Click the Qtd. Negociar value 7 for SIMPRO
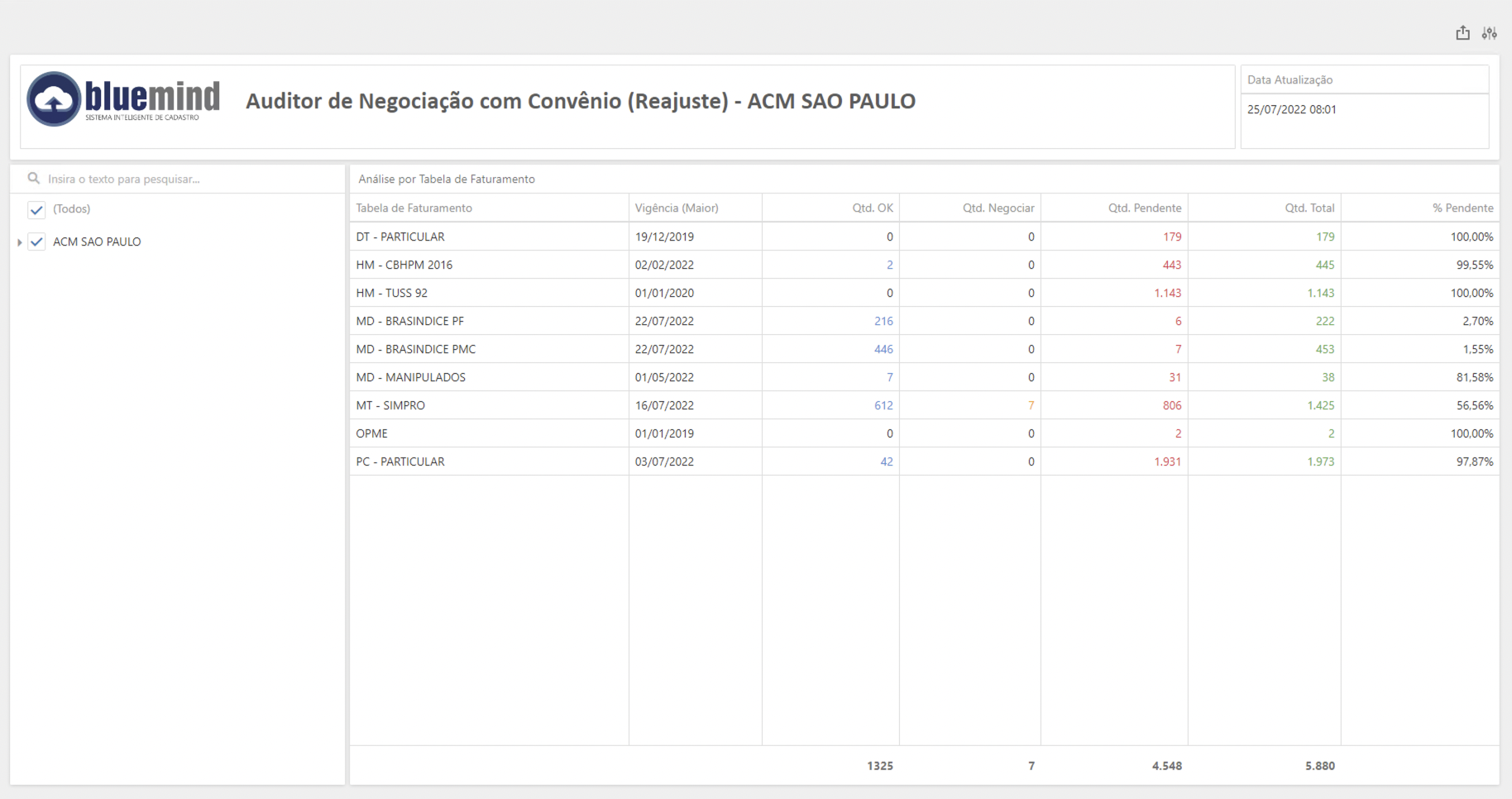1512x799 pixels. click(1031, 405)
